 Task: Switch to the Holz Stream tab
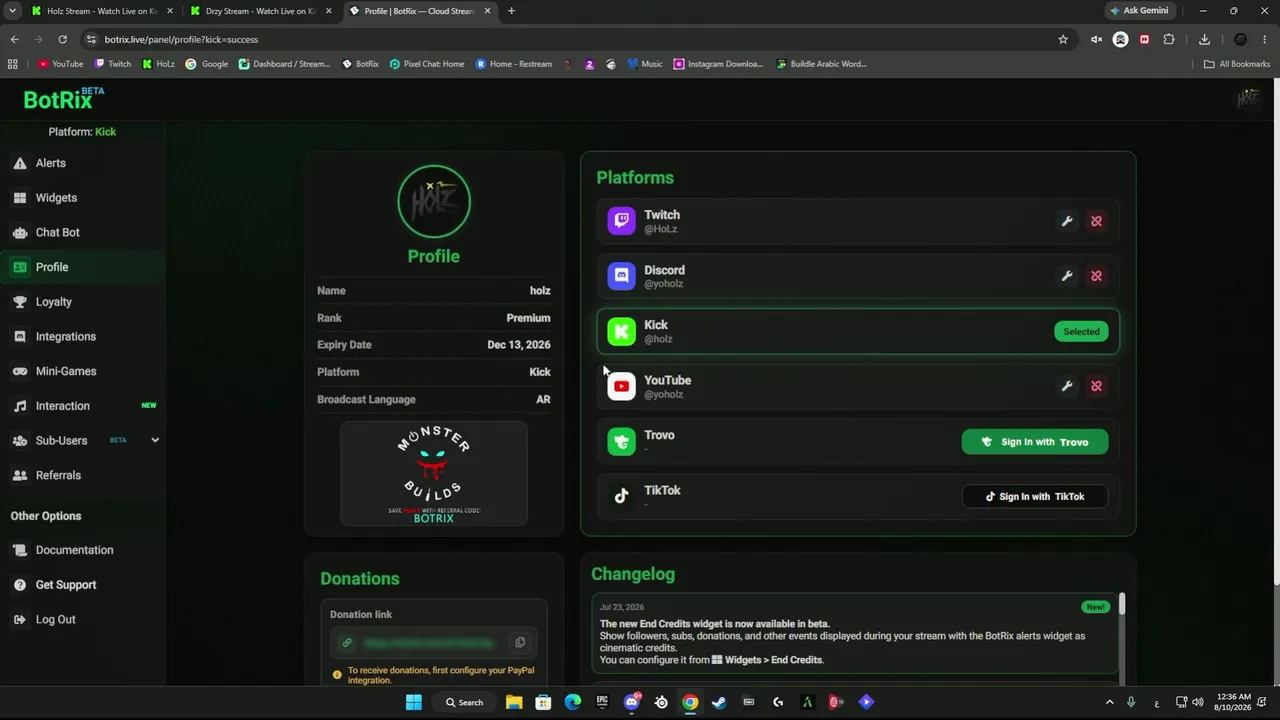click(x=100, y=11)
